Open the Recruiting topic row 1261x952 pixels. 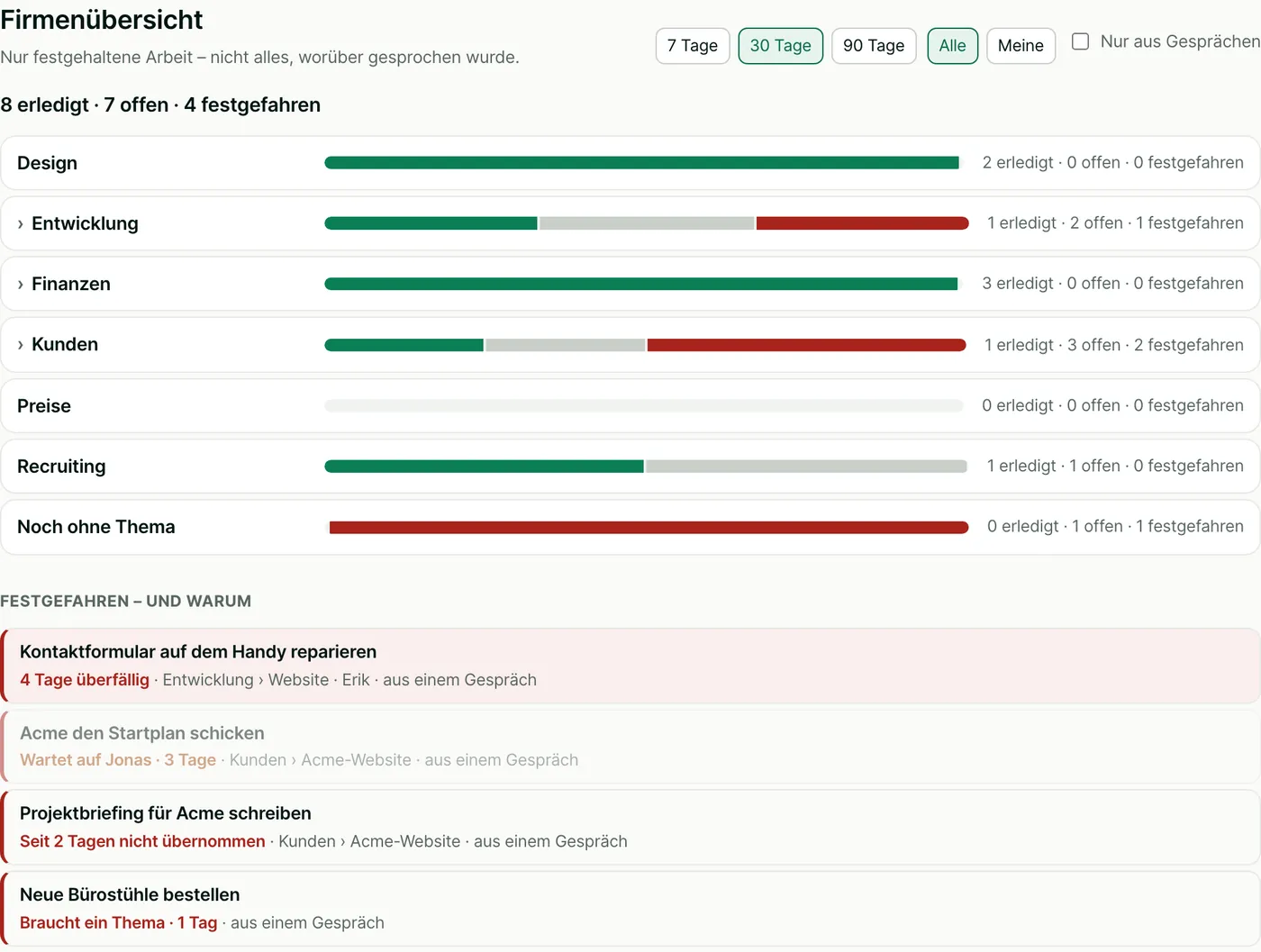coord(630,467)
